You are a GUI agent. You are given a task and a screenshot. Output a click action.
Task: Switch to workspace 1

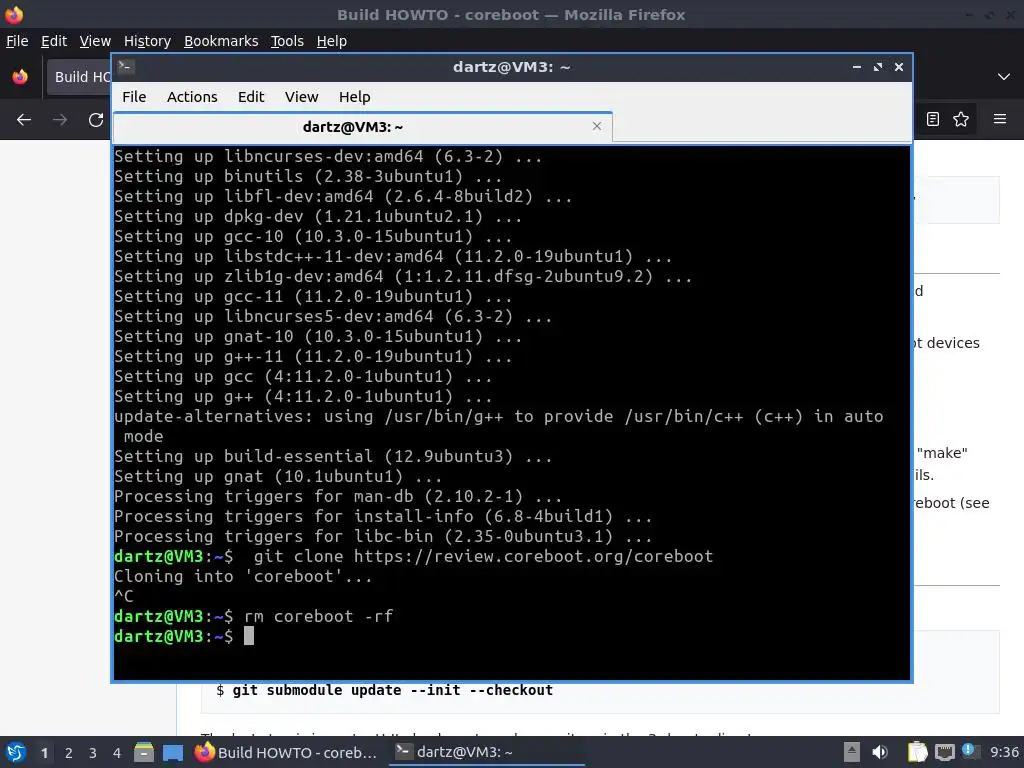point(44,753)
